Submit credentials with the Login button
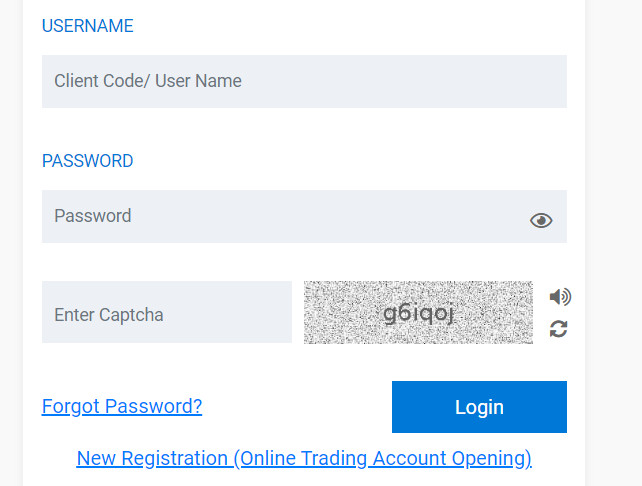 pyautogui.click(x=479, y=407)
